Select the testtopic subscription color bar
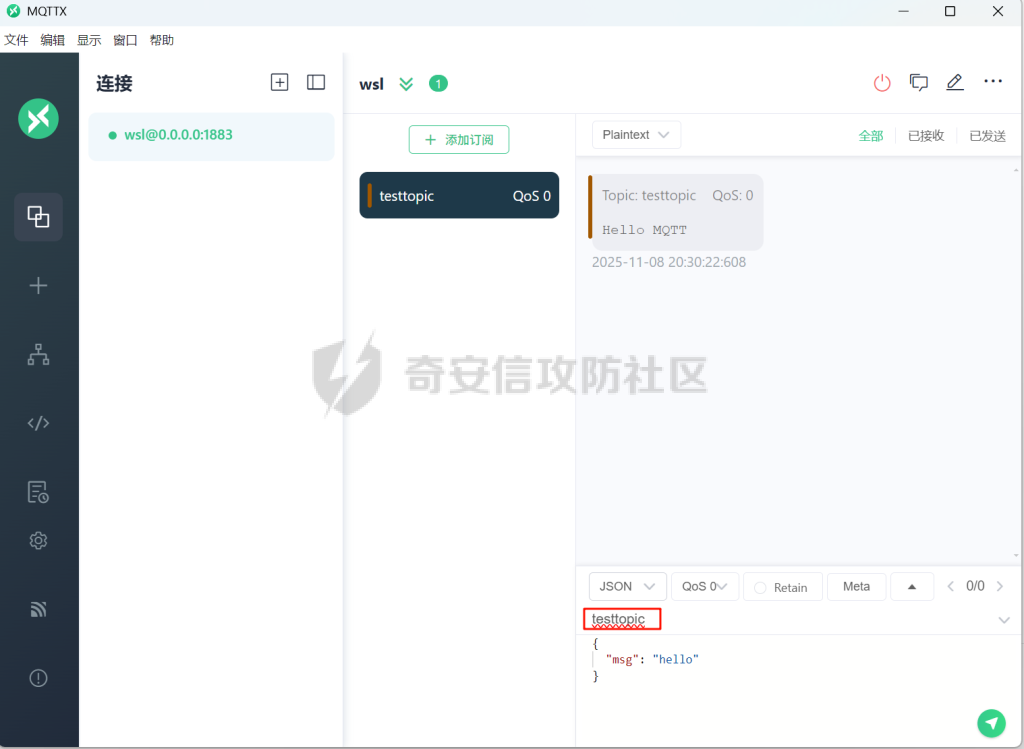Screen dimensions: 1024x749 point(369,196)
